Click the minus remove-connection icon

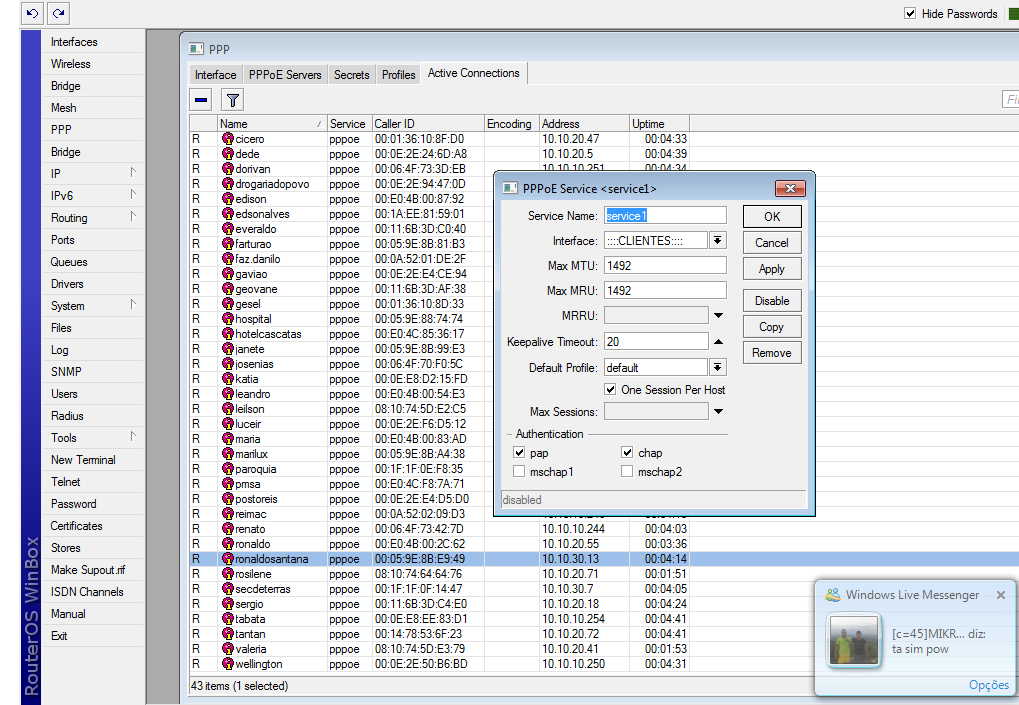[x=201, y=99]
